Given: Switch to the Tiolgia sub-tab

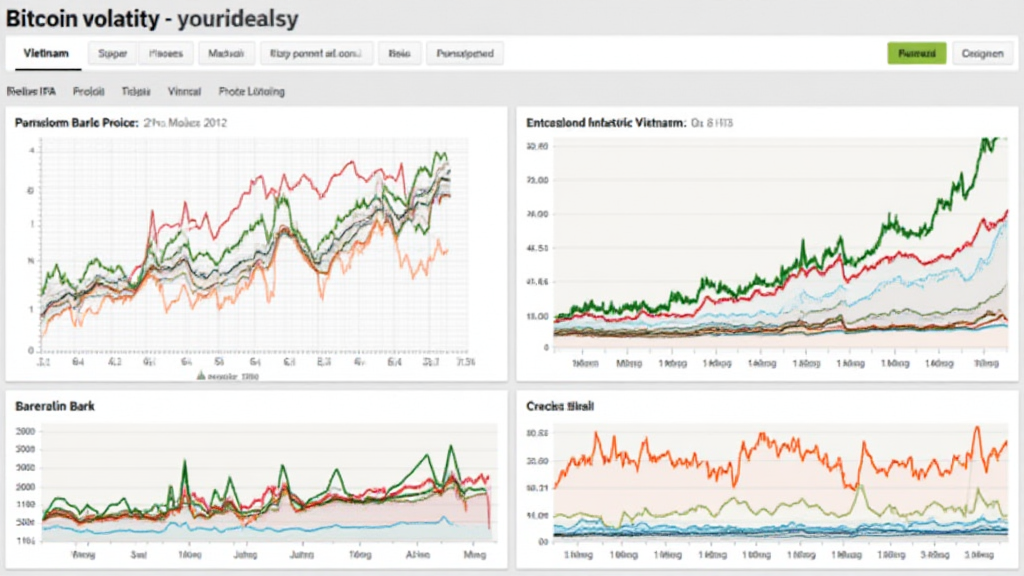Looking at the screenshot, I should pyautogui.click(x=136, y=91).
